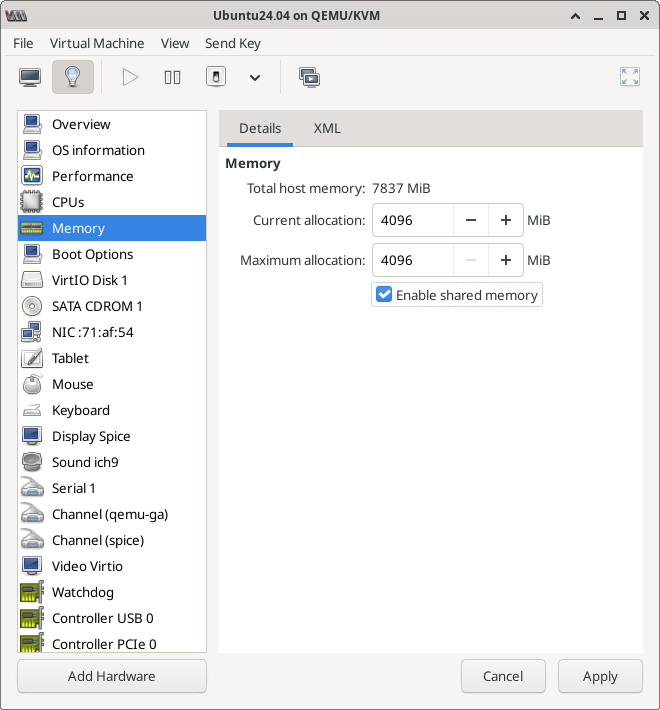Open Video Virtio hardware entry
The height and width of the screenshot is (710, 660).
(87, 566)
